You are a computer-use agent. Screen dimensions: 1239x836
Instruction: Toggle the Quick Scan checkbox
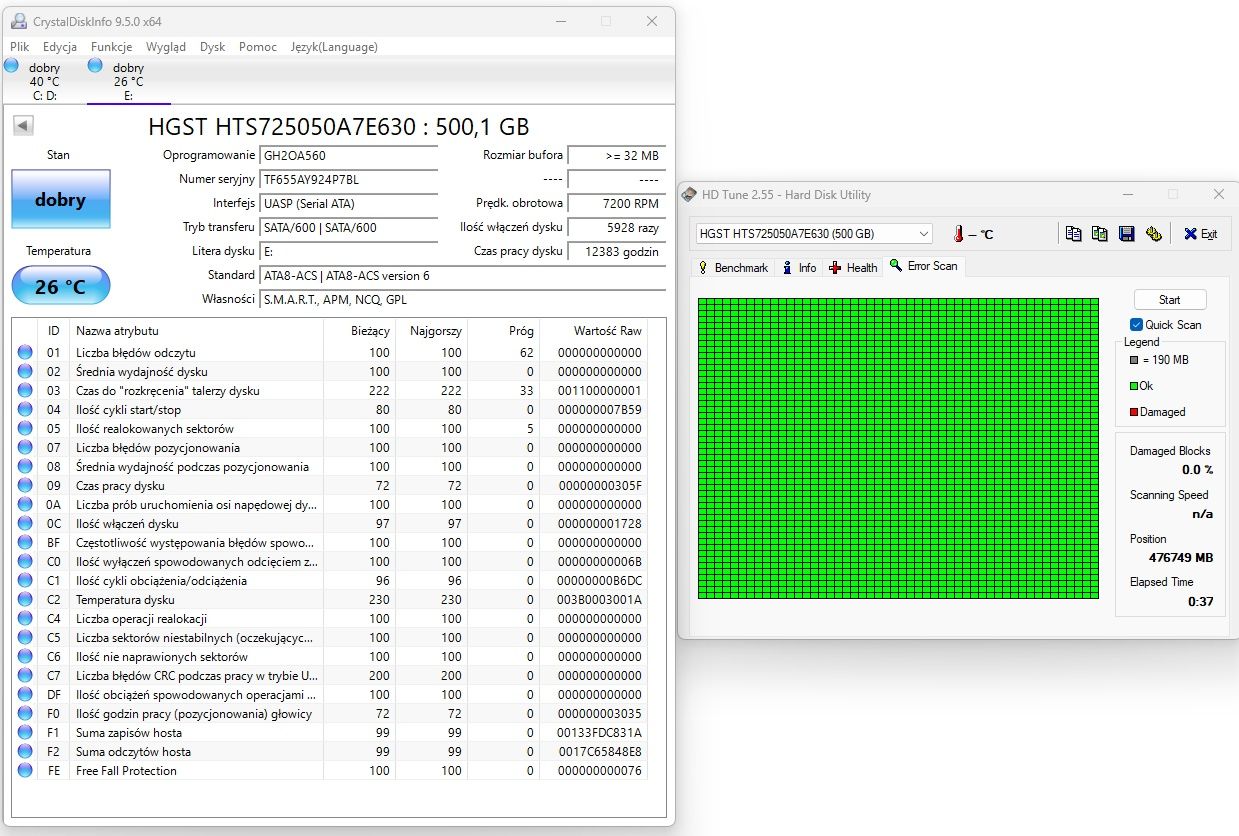(1136, 324)
